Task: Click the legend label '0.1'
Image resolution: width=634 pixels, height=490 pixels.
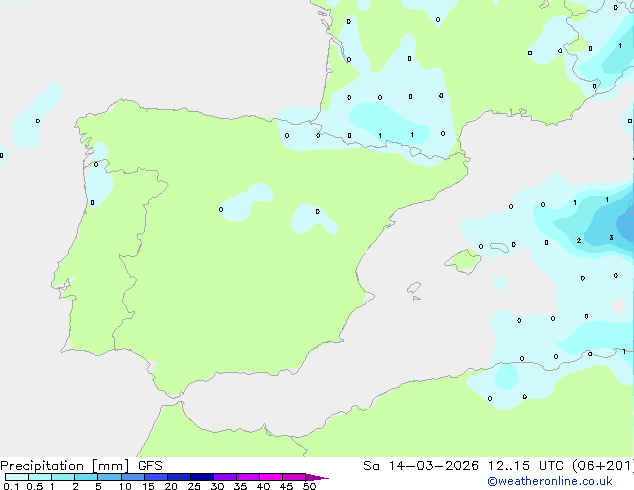Action: (11, 486)
